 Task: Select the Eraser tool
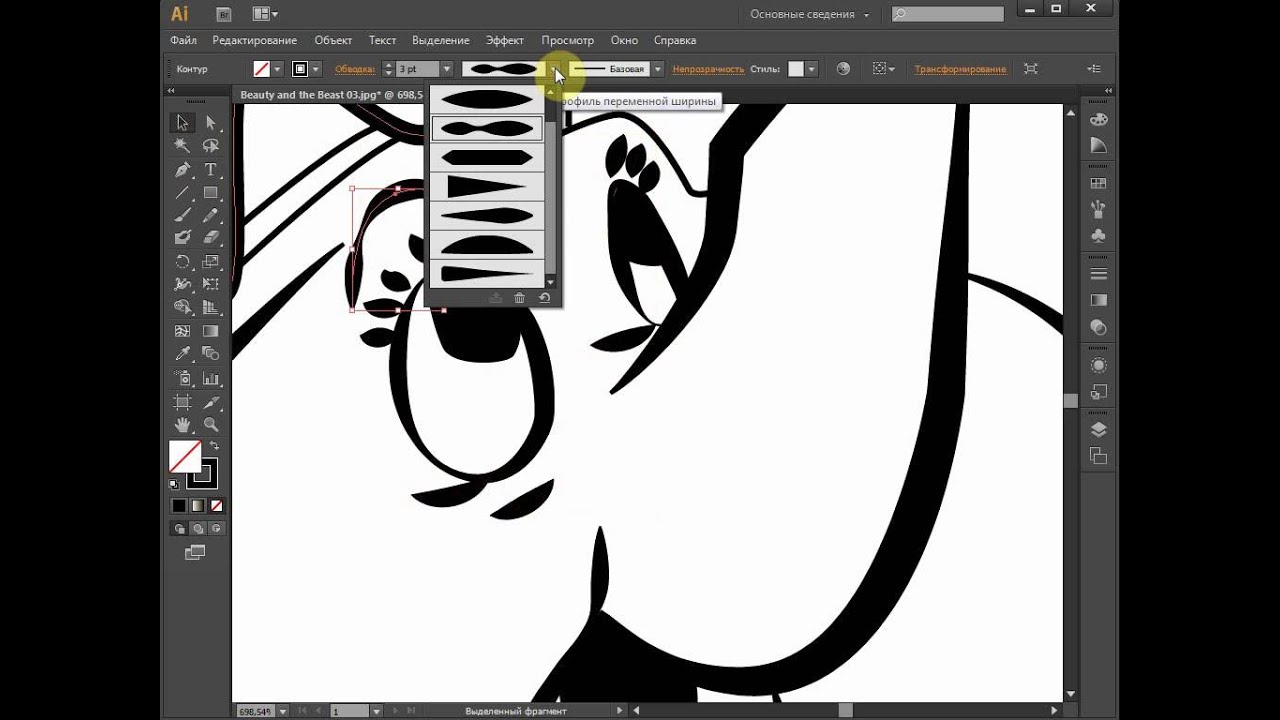point(211,238)
